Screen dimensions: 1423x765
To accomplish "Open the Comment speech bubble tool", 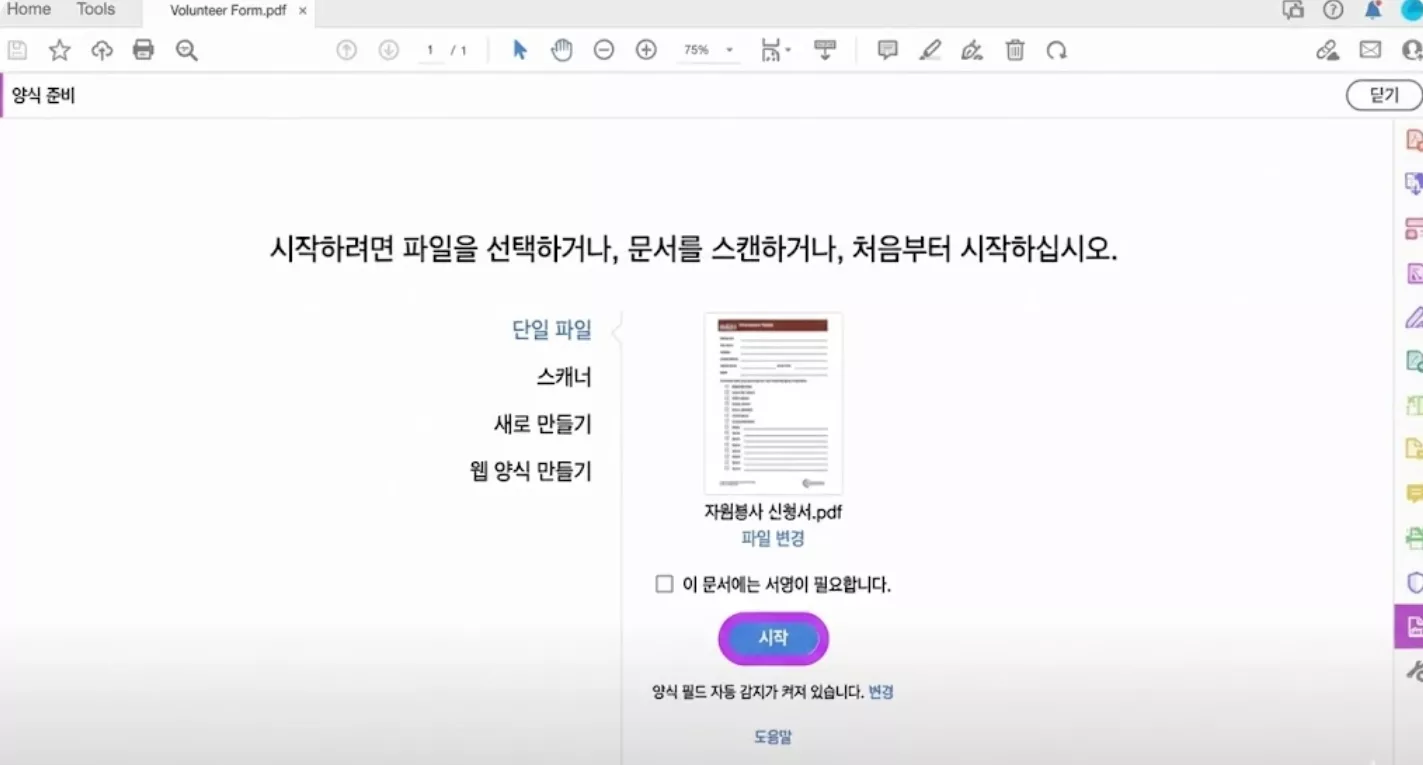I will (887, 48).
